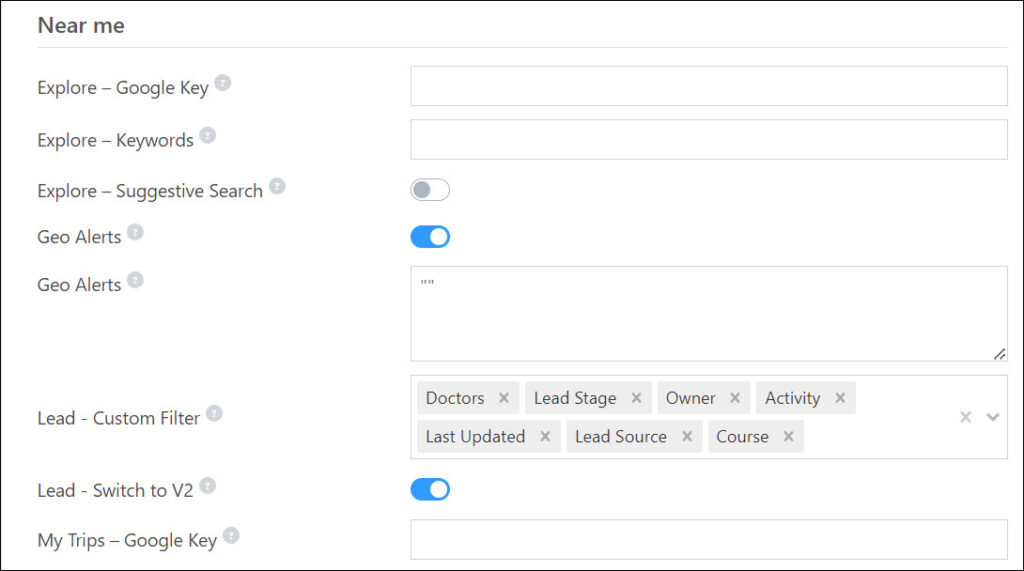
Task: Click the Explore – Google Key label
Action: pyautogui.click(x=123, y=88)
